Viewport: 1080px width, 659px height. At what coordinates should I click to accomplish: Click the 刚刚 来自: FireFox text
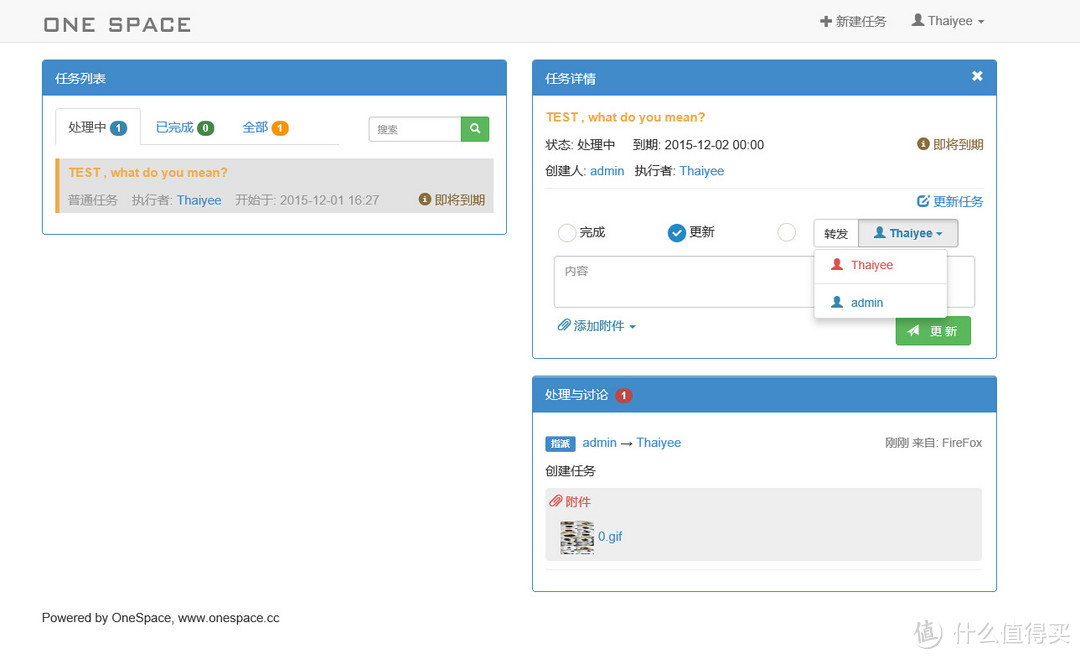pyautogui.click(x=933, y=443)
